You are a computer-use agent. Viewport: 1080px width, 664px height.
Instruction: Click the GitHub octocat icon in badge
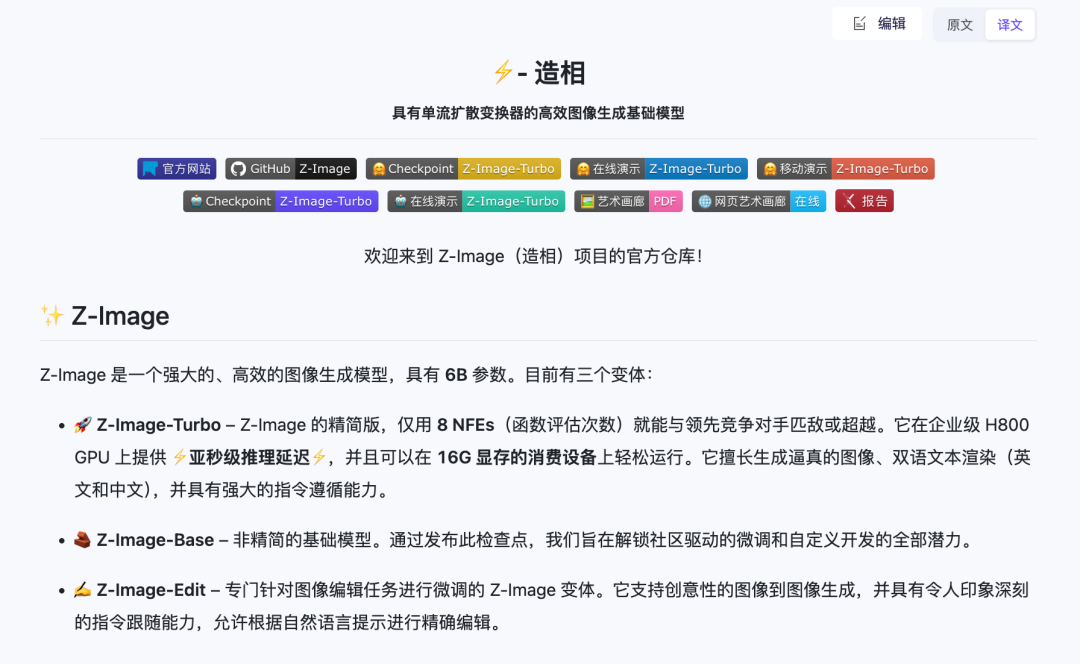238,169
